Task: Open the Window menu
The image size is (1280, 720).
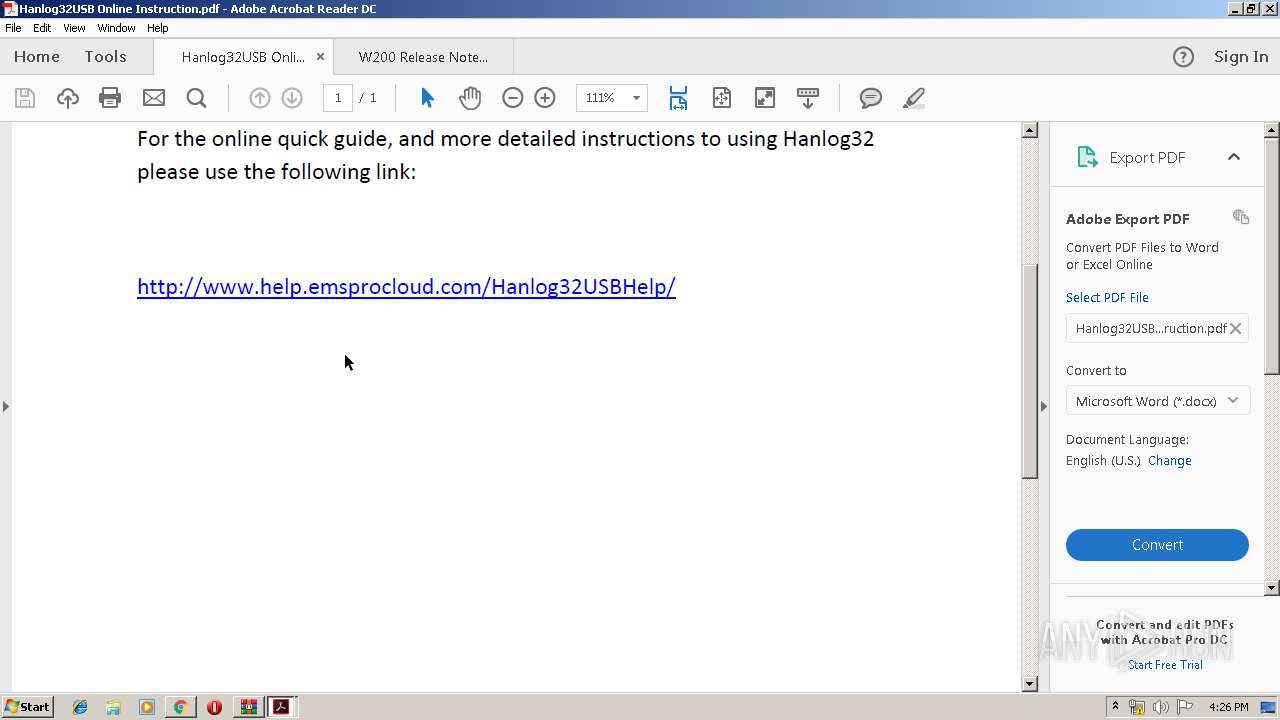Action: tap(116, 28)
